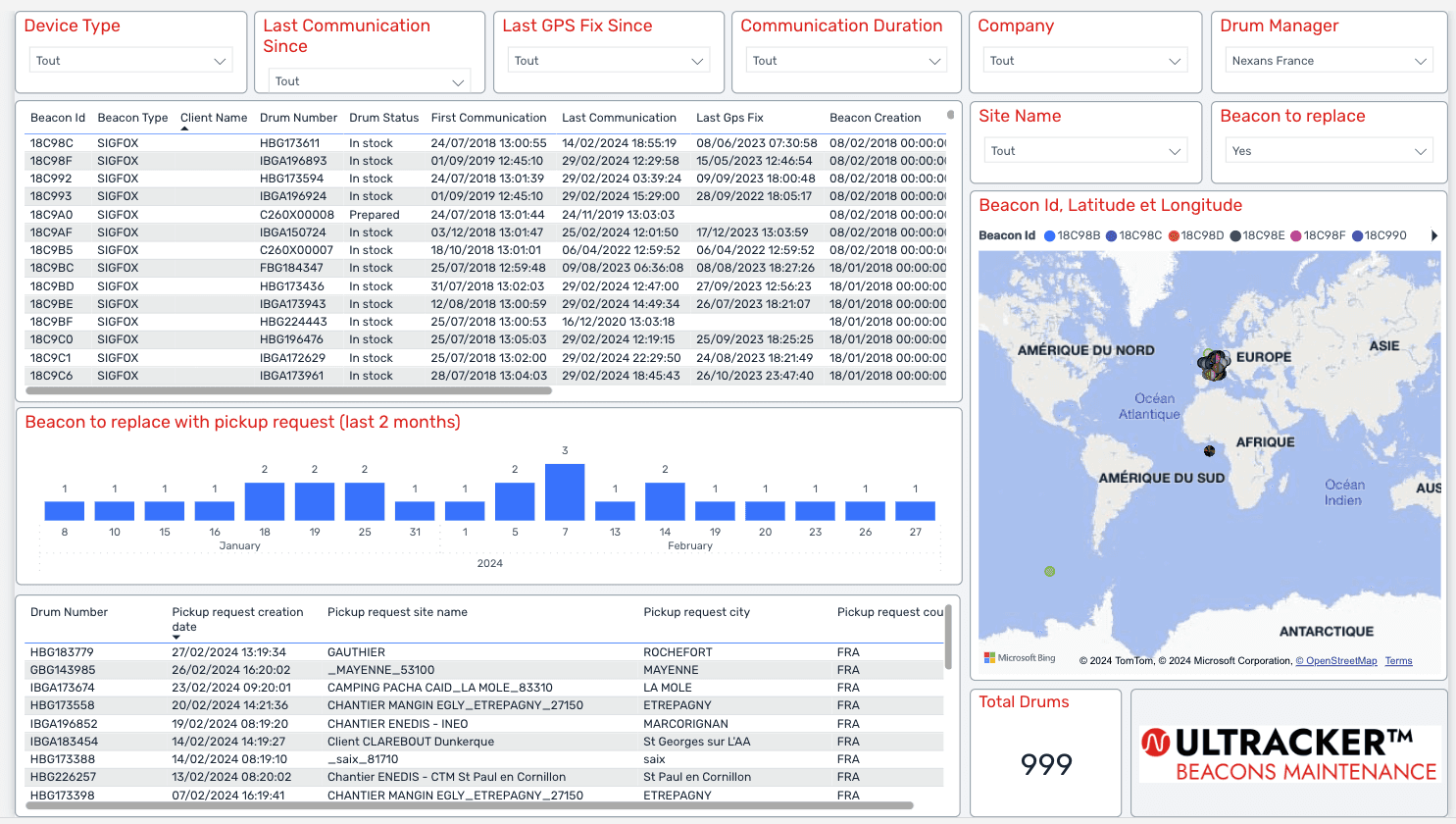Sort by Beacon Creation column header
1456x824 pixels.
pyautogui.click(x=875, y=118)
